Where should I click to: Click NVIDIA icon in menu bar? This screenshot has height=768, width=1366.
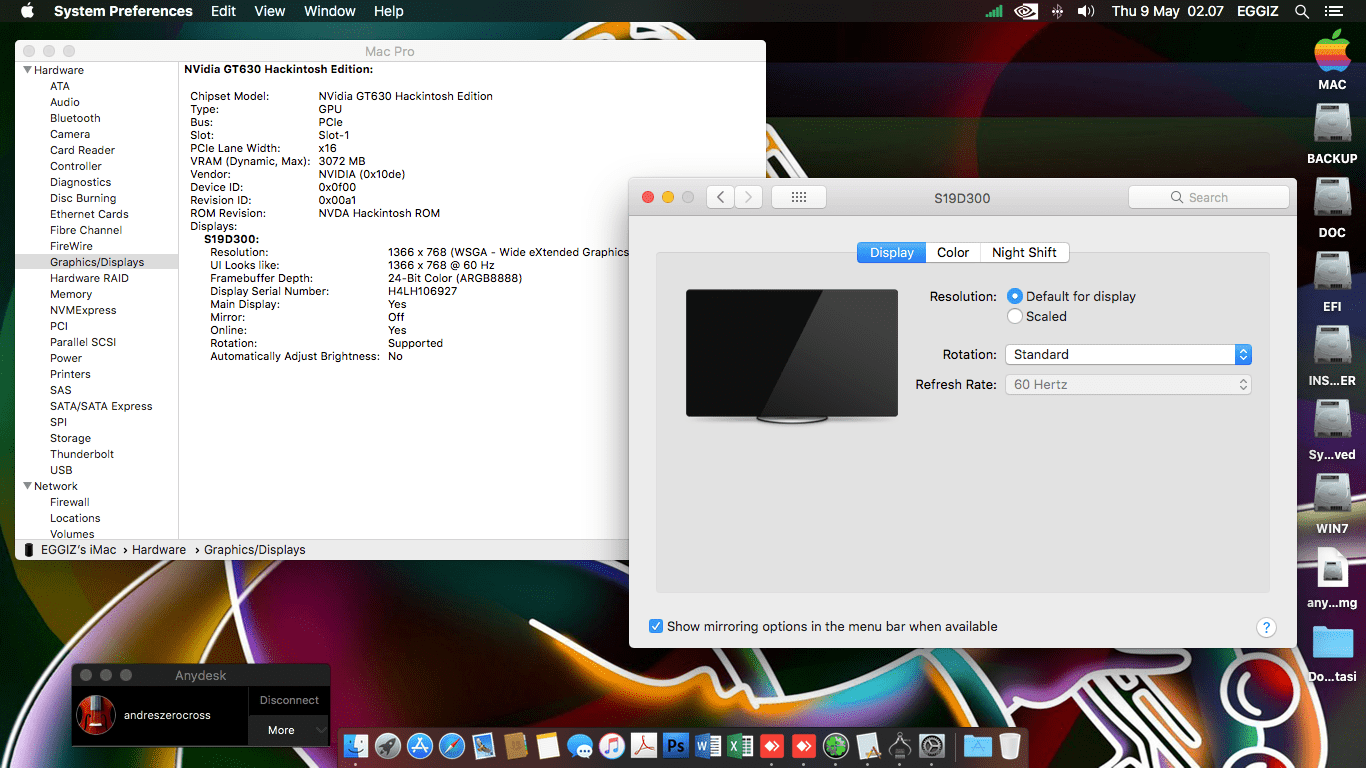click(1026, 11)
